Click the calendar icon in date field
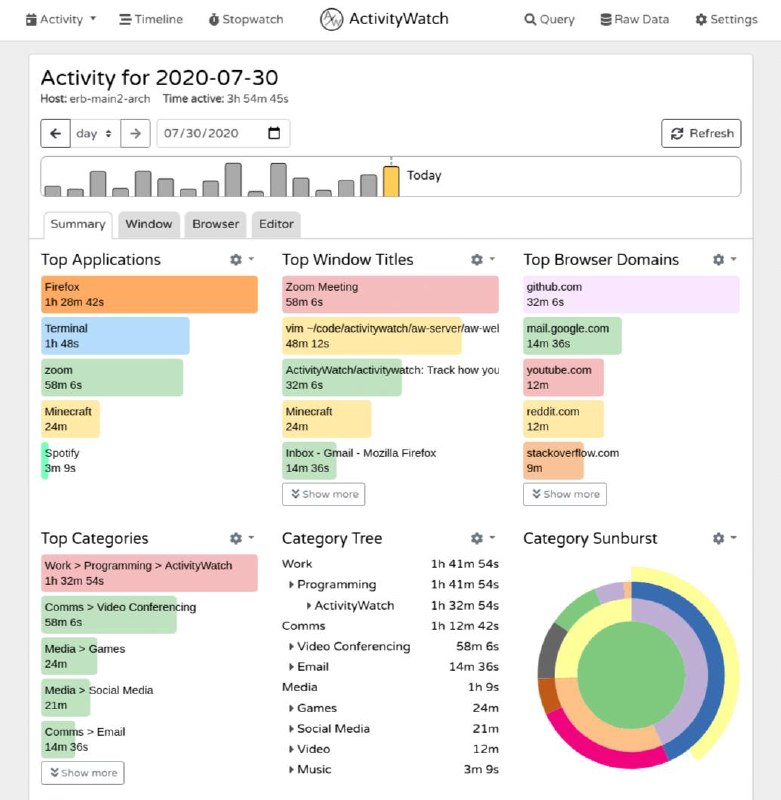Image resolution: width=781 pixels, height=800 pixels. point(274,133)
